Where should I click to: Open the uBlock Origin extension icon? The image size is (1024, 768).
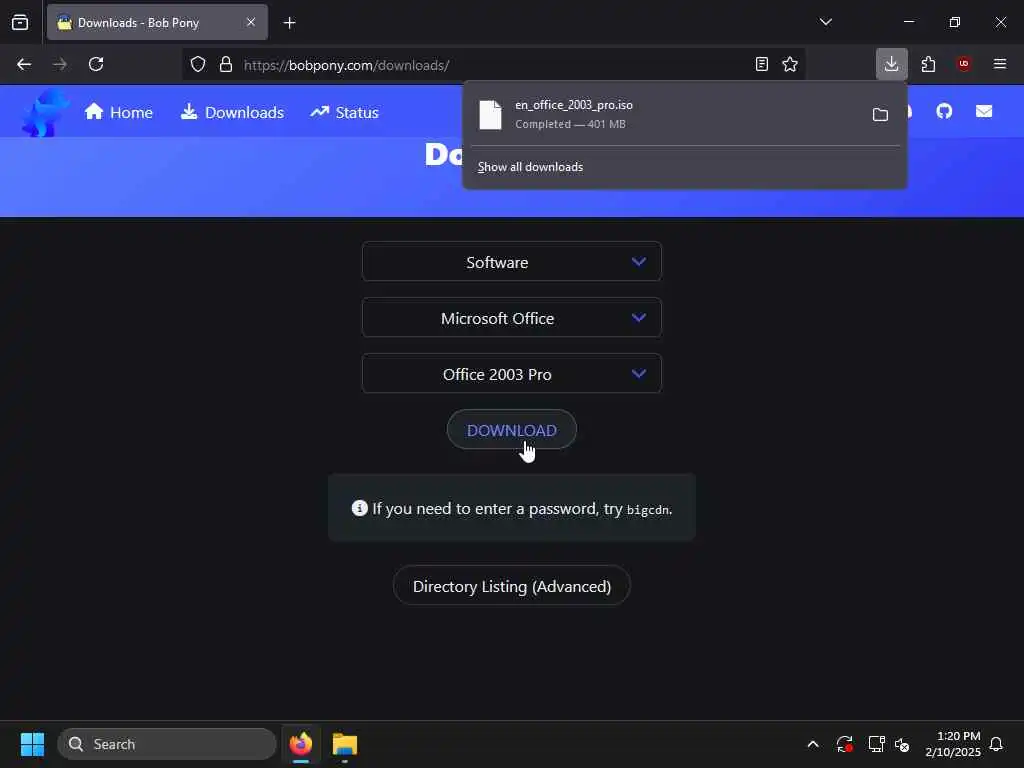(964, 64)
